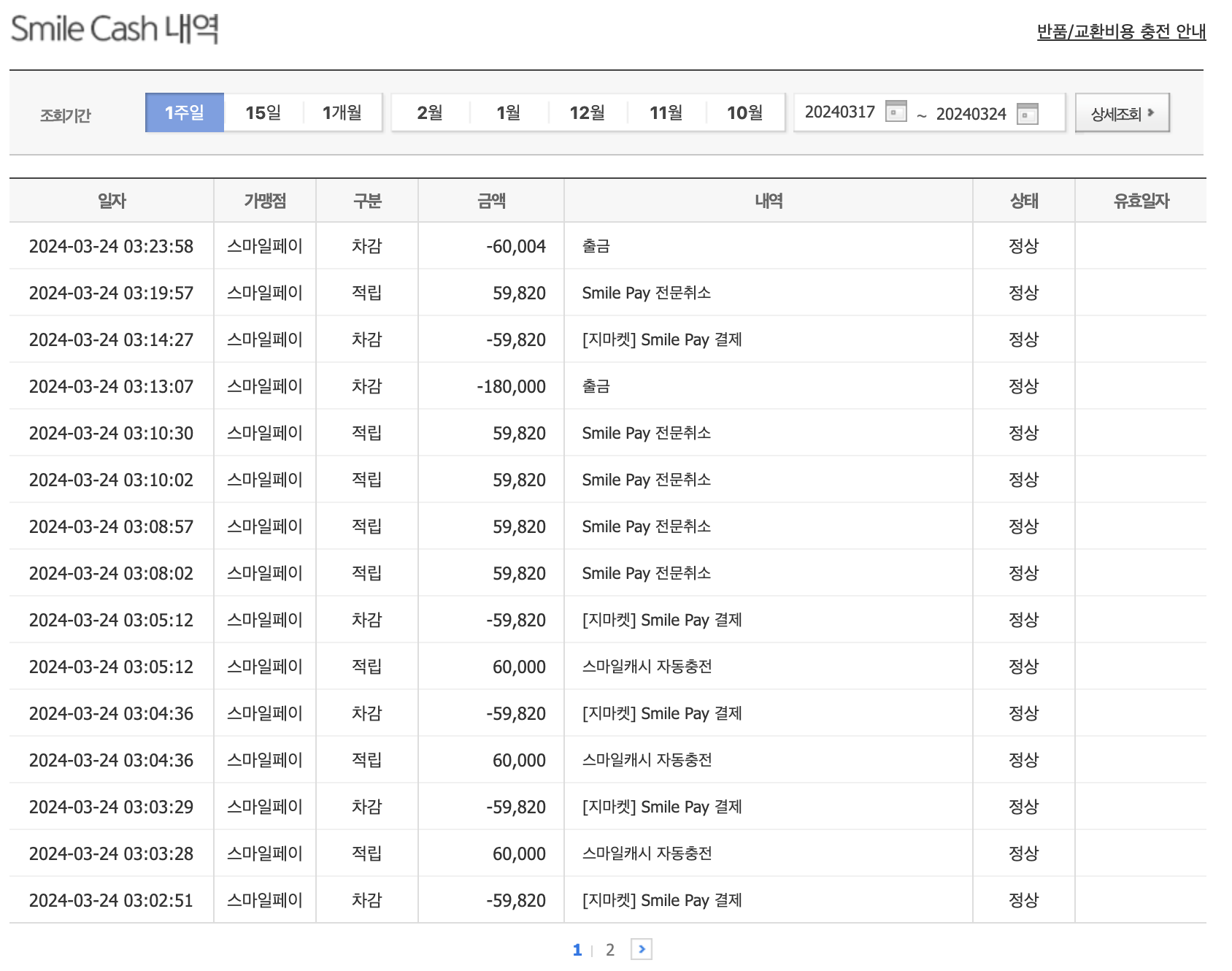1232x971 pixels.
Task: Select the amount -60,004
Action: pyautogui.click(x=516, y=246)
